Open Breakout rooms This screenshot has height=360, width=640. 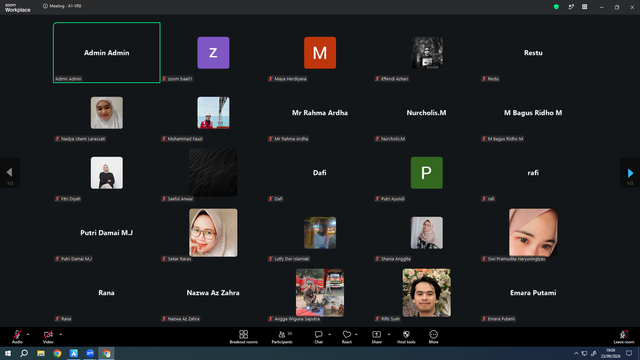tap(244, 337)
